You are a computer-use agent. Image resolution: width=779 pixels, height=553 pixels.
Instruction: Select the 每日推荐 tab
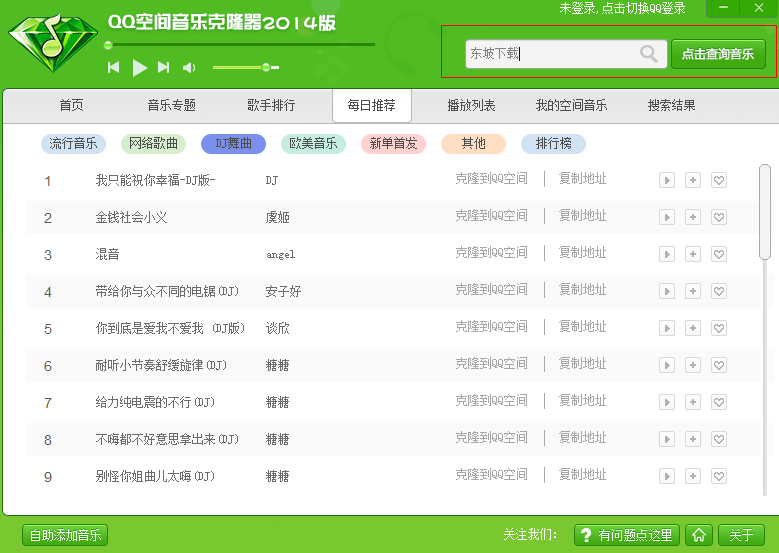click(x=372, y=105)
